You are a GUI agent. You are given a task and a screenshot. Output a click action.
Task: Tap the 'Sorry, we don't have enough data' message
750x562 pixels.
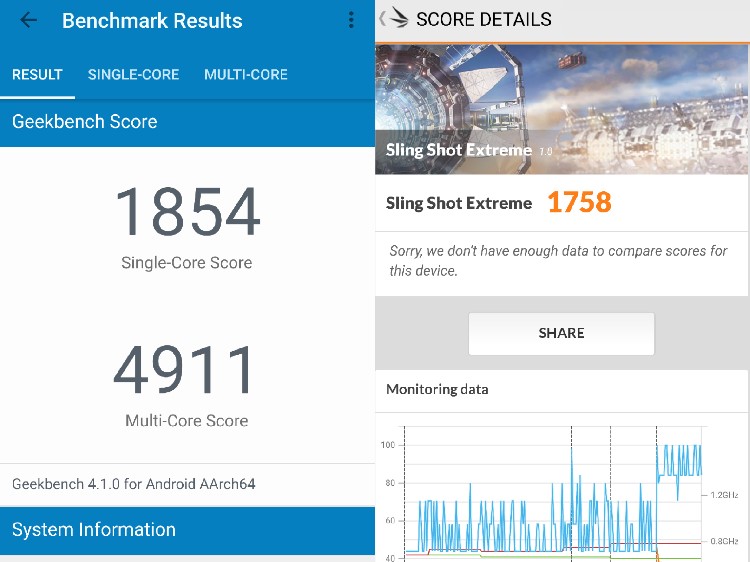(558, 261)
